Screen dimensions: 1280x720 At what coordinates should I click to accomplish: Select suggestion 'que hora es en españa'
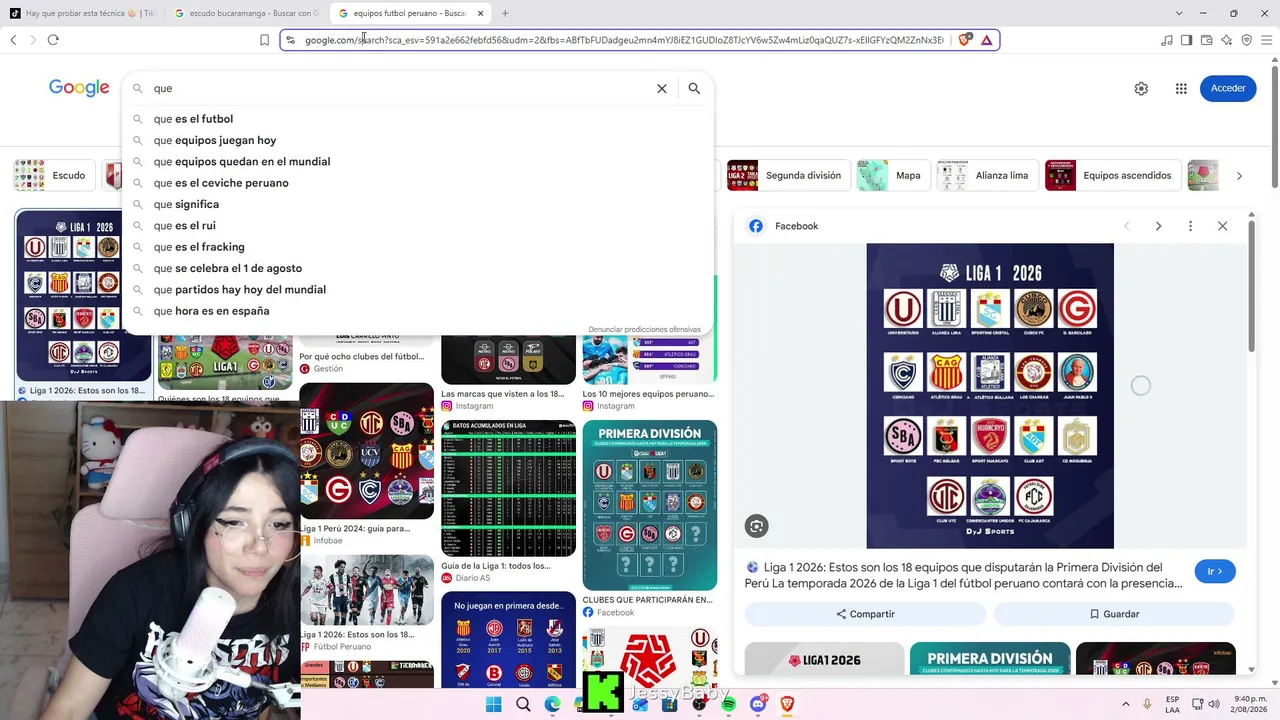tap(418, 311)
